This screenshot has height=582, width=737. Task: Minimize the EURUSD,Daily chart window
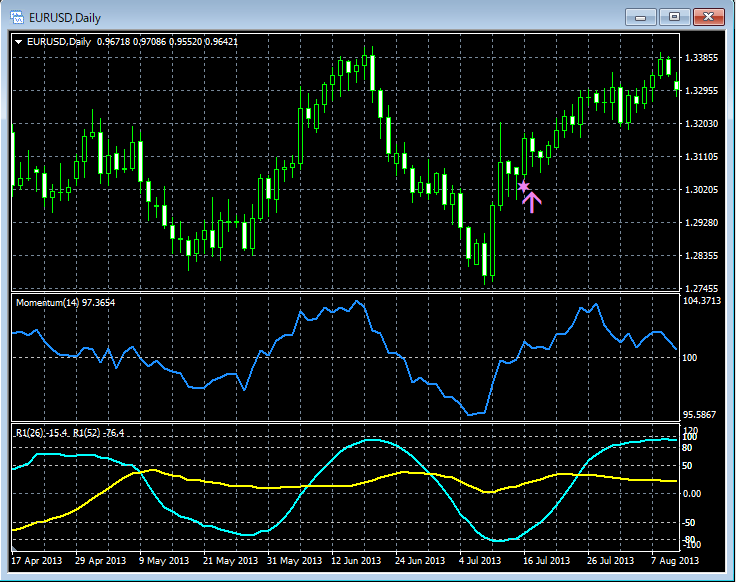click(641, 16)
